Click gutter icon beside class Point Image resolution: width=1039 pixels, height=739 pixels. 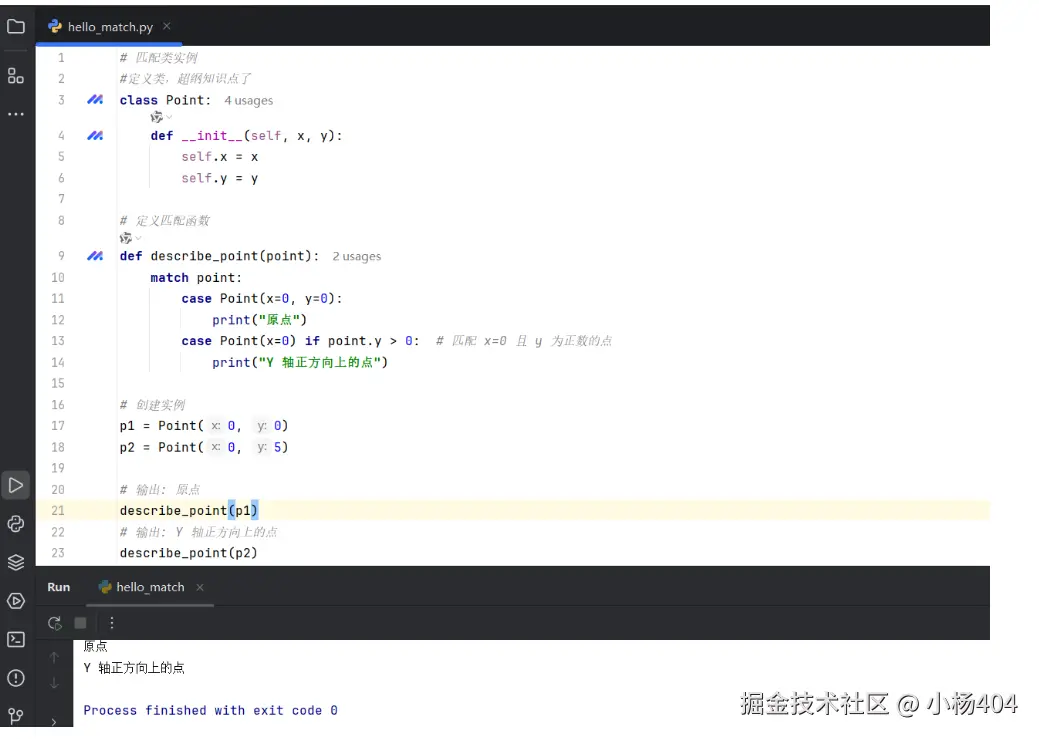pos(95,99)
